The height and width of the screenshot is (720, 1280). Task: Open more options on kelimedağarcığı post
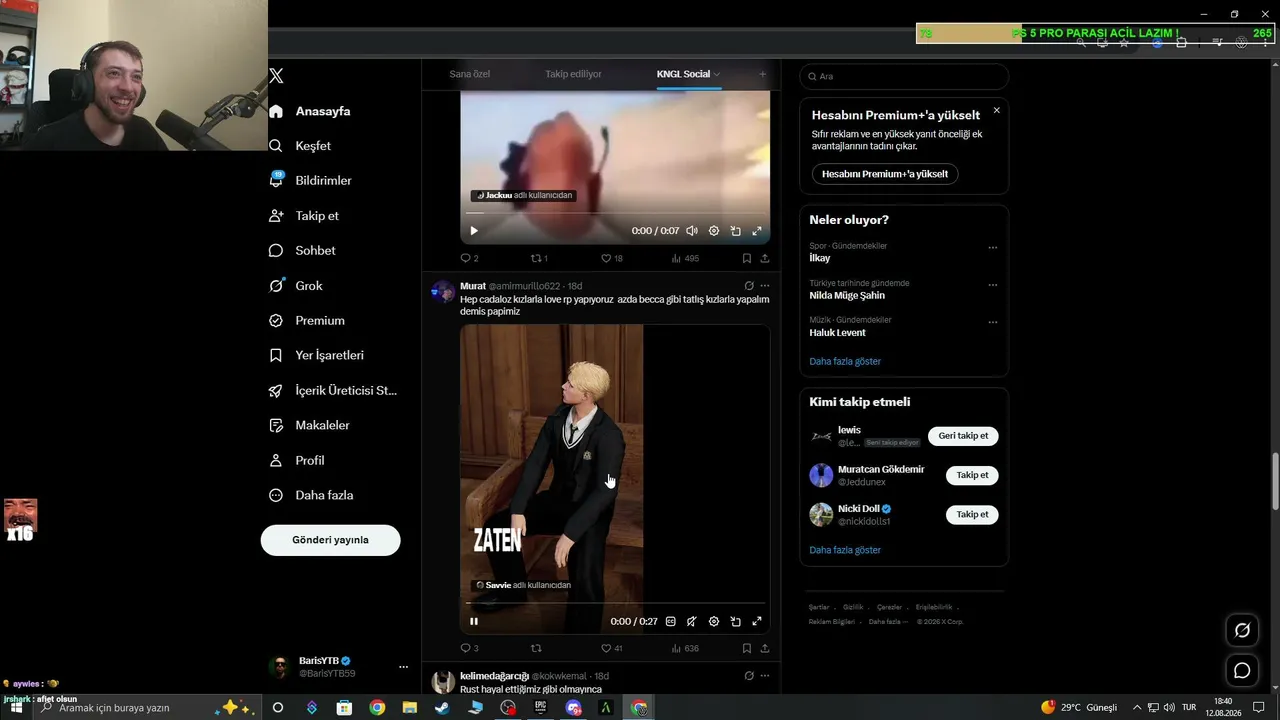click(765, 676)
